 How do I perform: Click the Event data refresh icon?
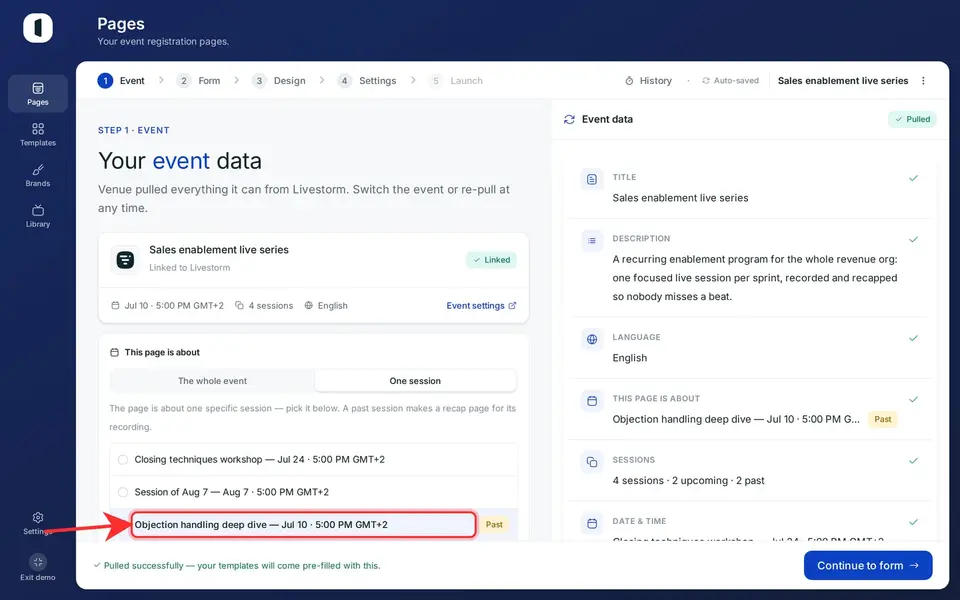569,119
